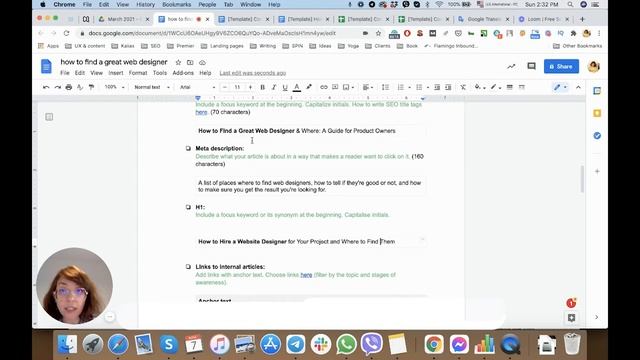Open the 100% zoom dropdown
Viewport: 640px width, 360px height.
pos(115,87)
